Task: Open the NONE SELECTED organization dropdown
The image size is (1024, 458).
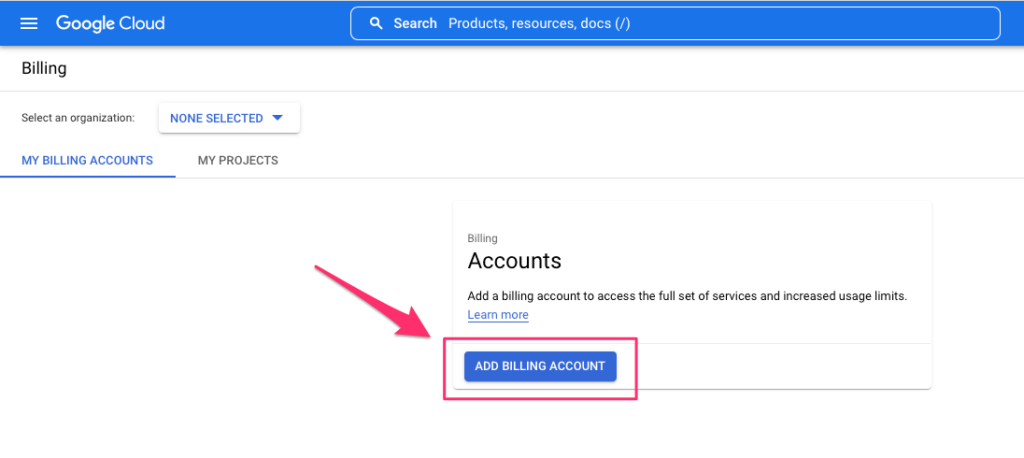Action: (x=229, y=118)
